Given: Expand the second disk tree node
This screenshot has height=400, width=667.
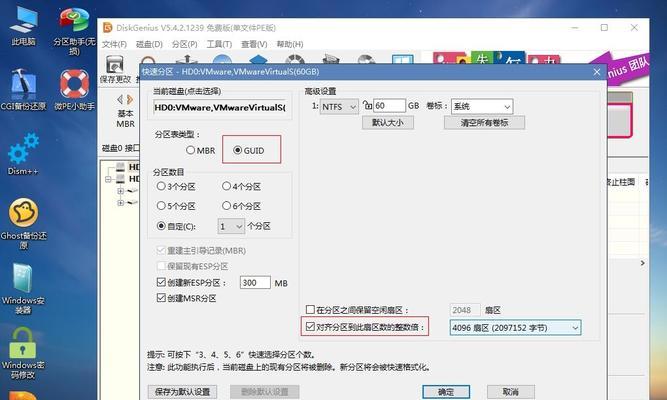Looking at the screenshot, I should coord(121,191).
